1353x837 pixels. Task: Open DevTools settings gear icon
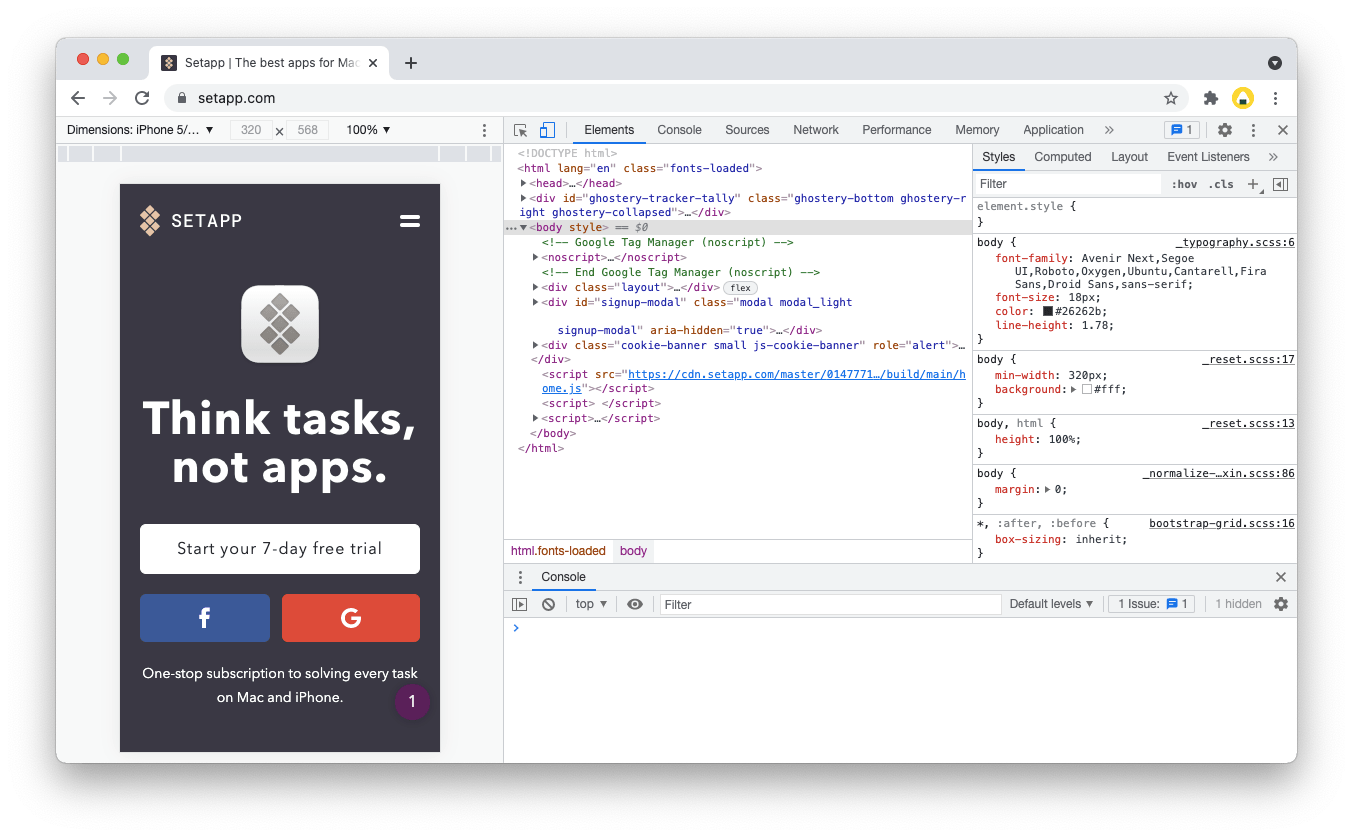click(x=1225, y=130)
